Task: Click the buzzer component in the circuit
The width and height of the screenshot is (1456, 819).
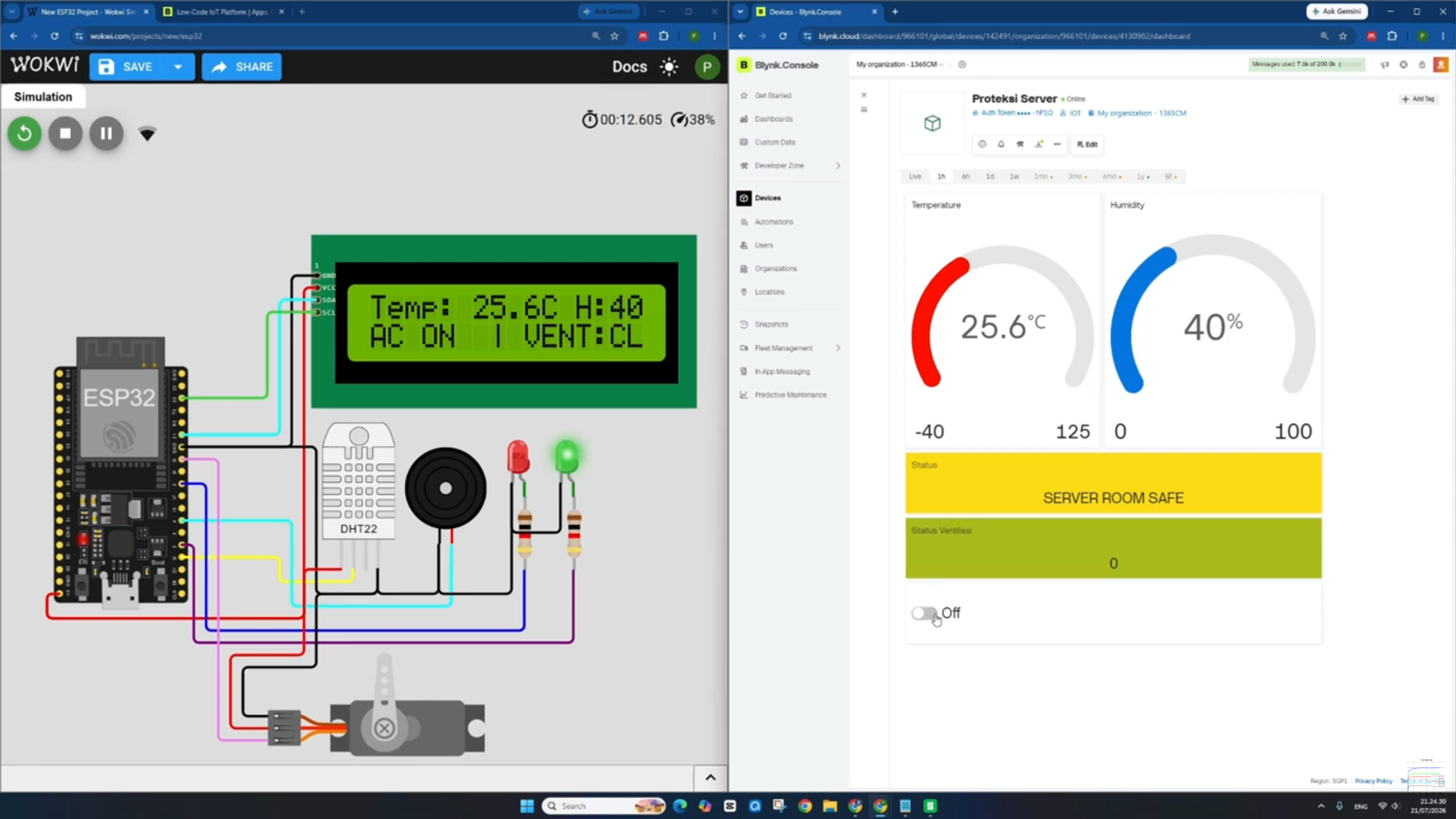Action: tap(446, 489)
